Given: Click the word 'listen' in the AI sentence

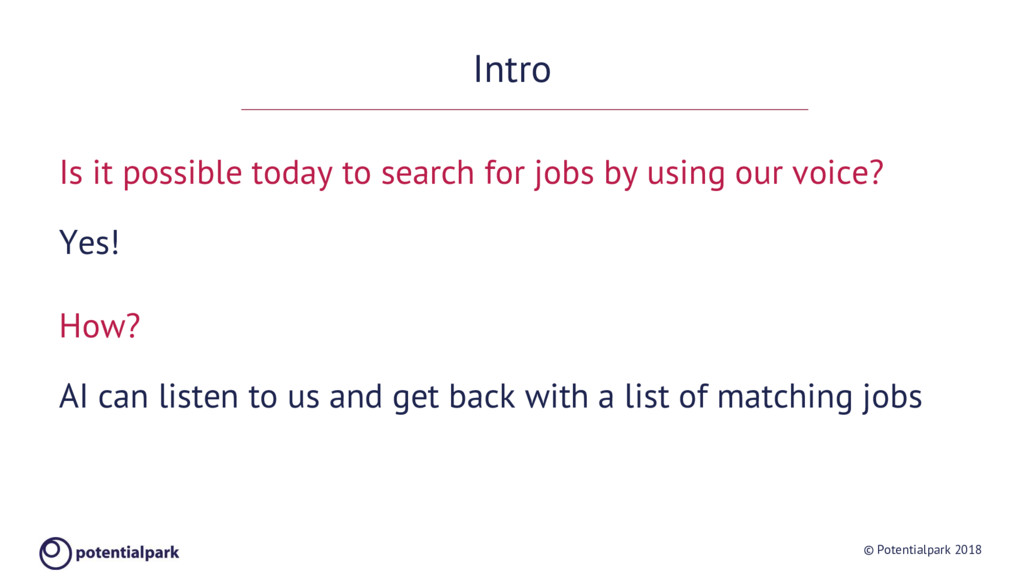Looking at the screenshot, I should coord(199,396).
